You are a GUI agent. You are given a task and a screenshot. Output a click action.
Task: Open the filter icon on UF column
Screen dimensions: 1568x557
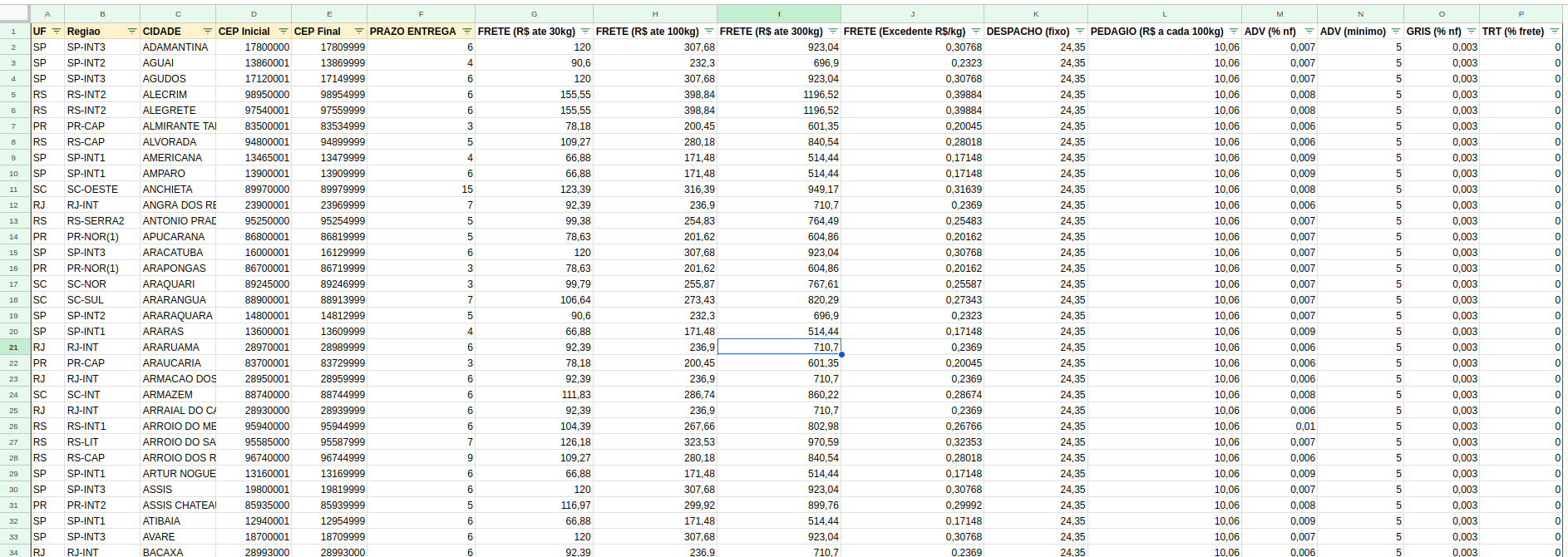[57, 32]
